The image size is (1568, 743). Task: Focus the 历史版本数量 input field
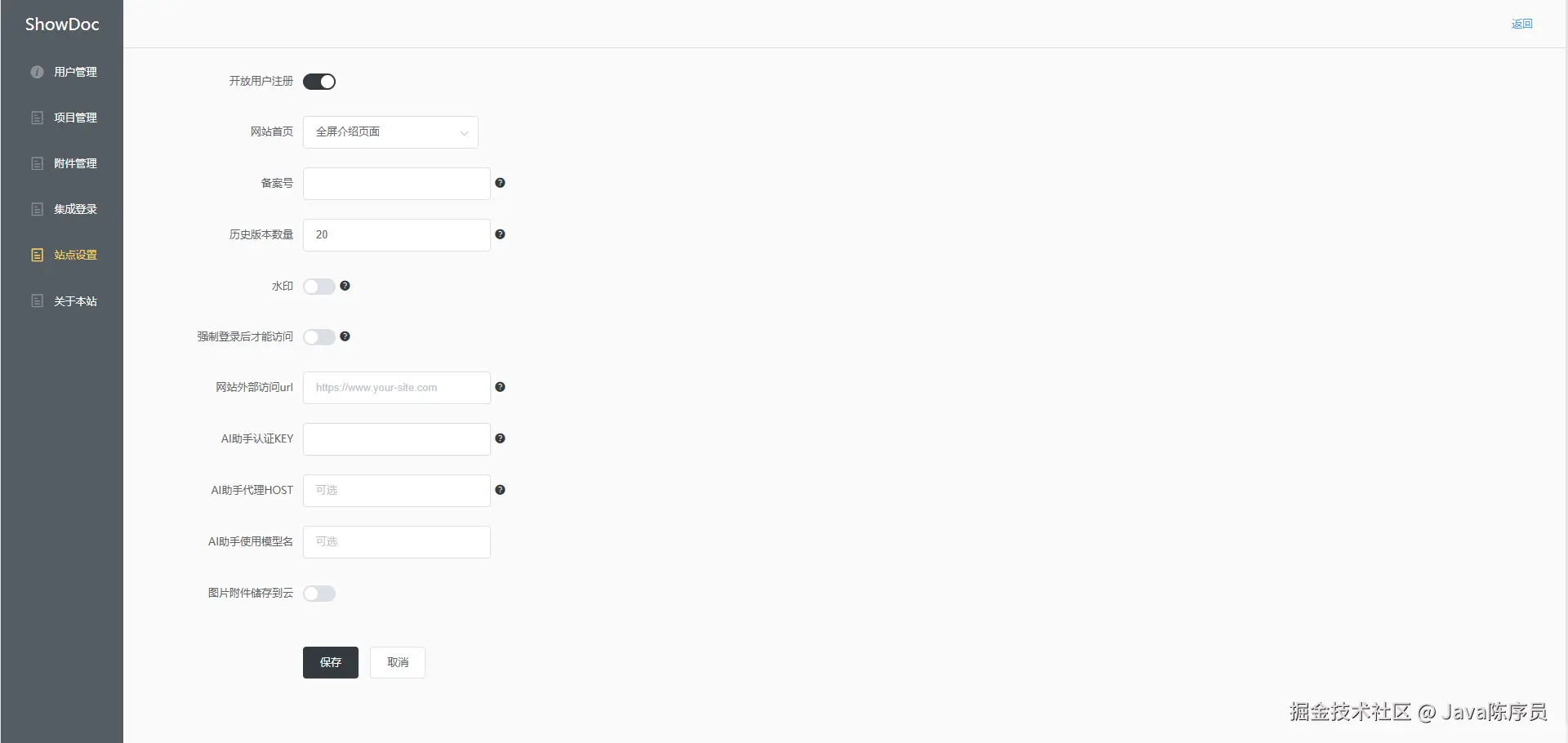coord(397,235)
